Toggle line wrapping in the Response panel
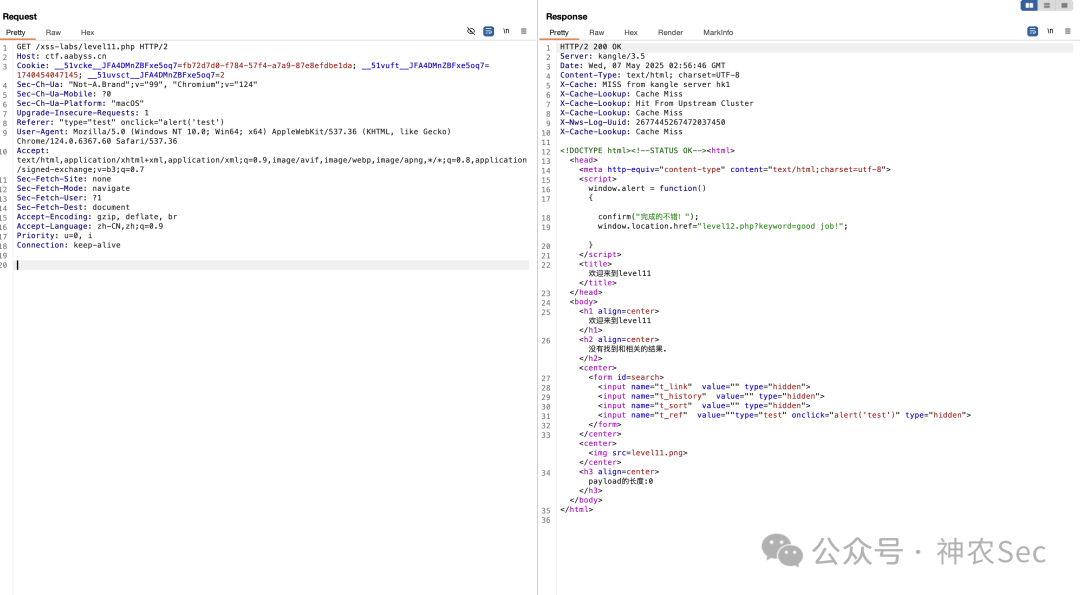The height and width of the screenshot is (595, 1080). 1032,31
